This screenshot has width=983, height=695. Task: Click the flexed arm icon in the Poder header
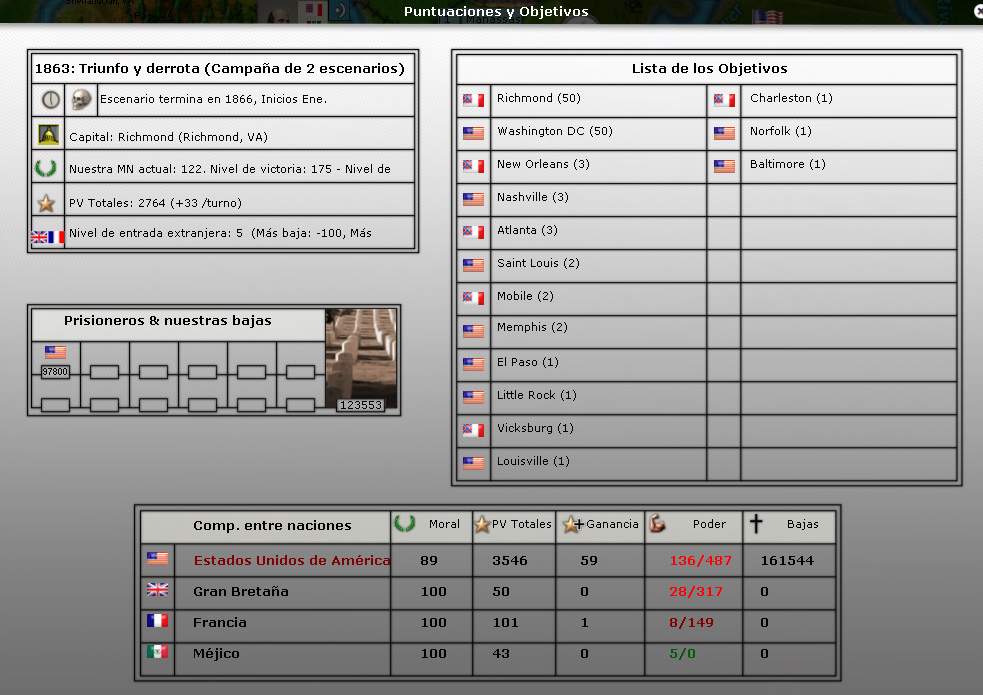pyautogui.click(x=657, y=523)
